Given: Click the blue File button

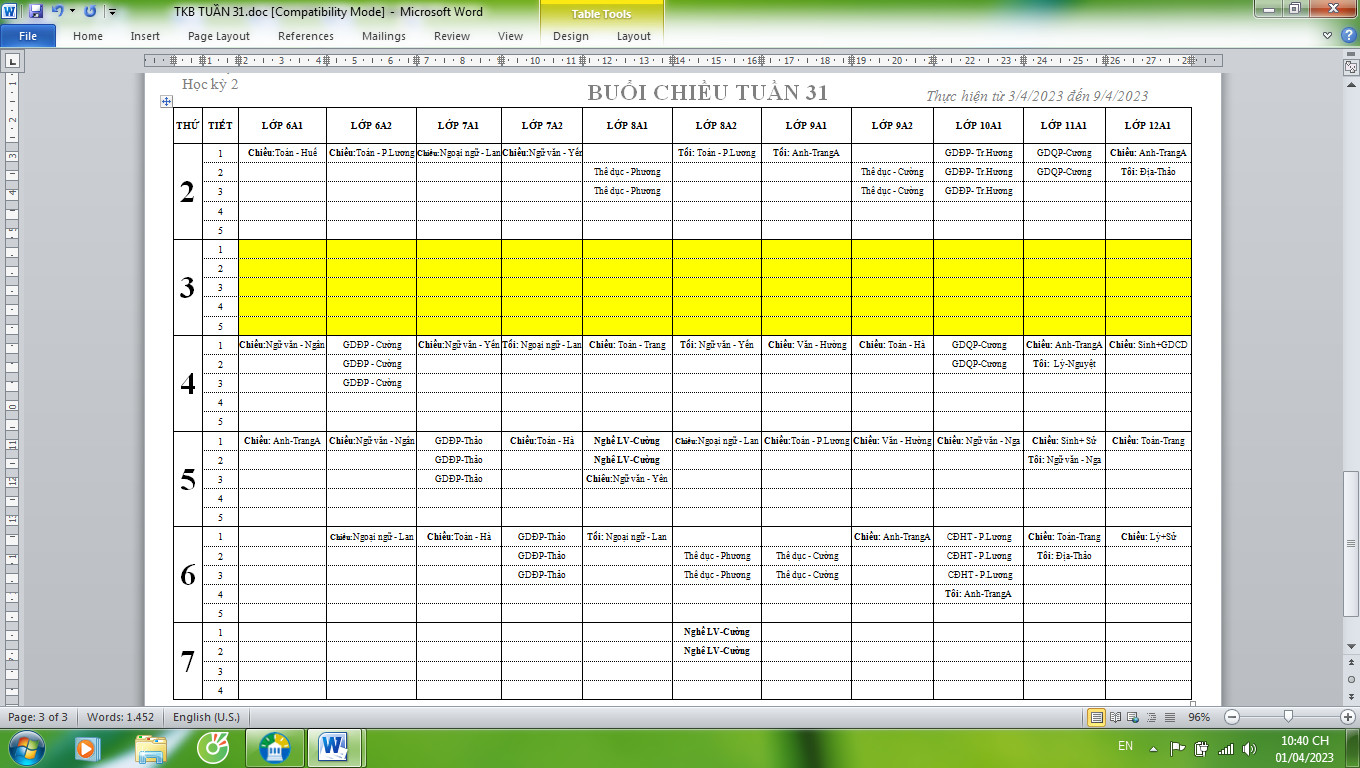Looking at the screenshot, I should [x=28, y=36].
